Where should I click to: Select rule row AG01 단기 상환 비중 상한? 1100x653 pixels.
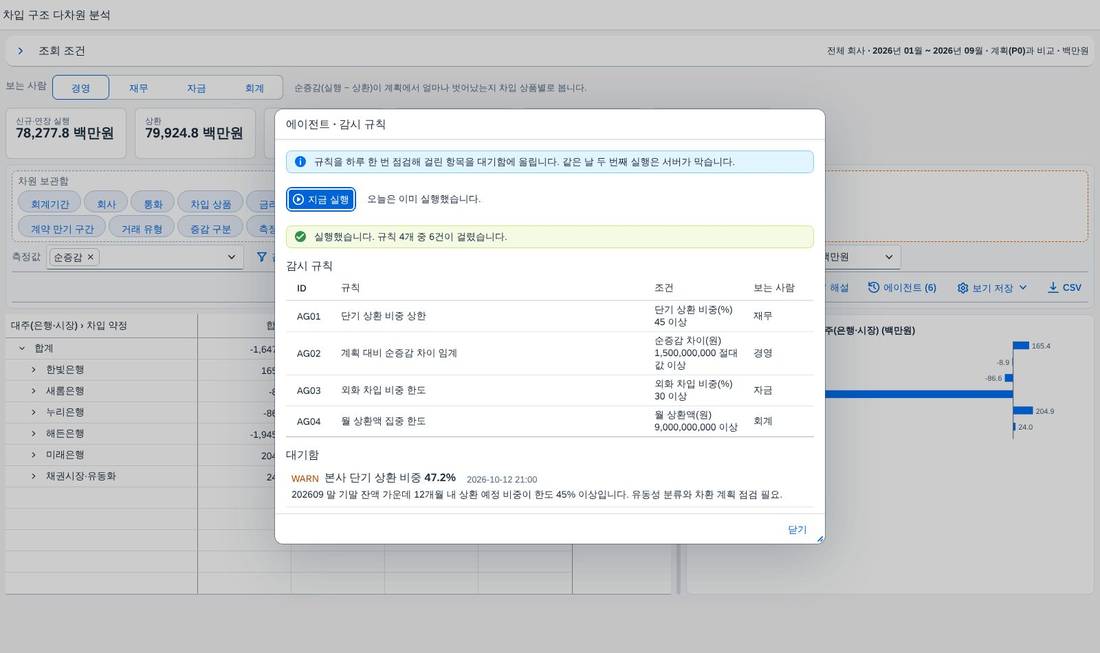click(550, 316)
